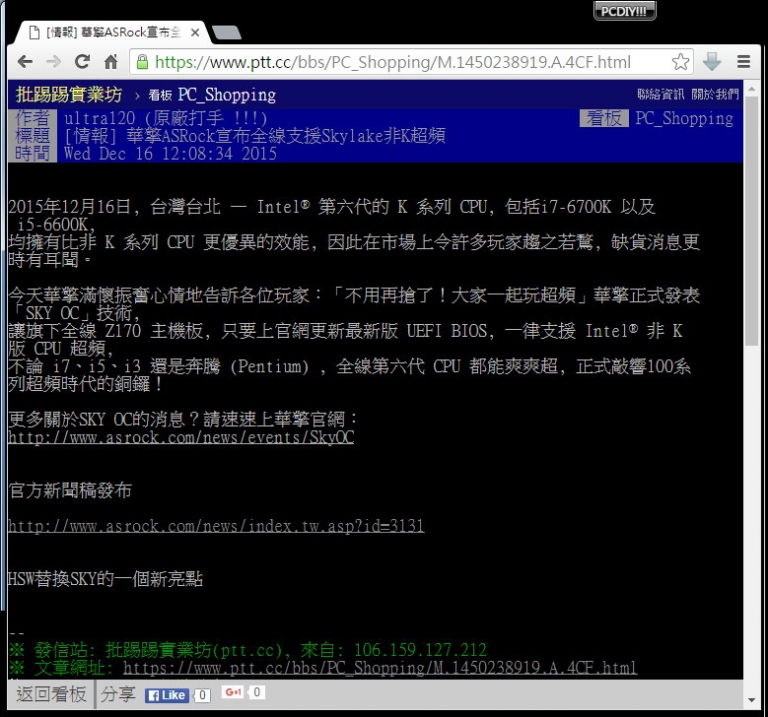The image size is (768, 717).
Task: Close the ASRock article tab
Action: pos(195,32)
